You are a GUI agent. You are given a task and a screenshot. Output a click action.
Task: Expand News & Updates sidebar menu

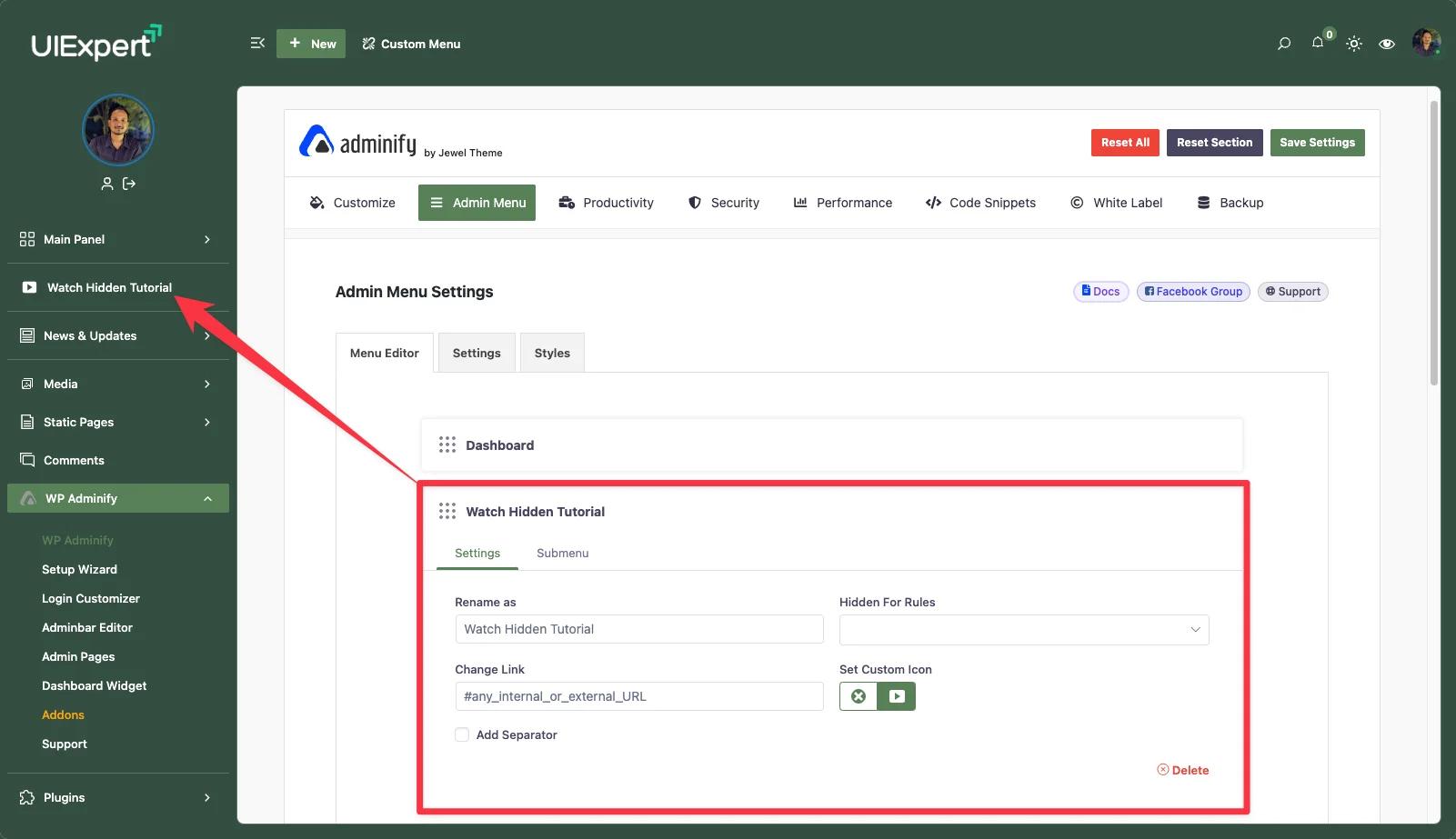pos(118,335)
